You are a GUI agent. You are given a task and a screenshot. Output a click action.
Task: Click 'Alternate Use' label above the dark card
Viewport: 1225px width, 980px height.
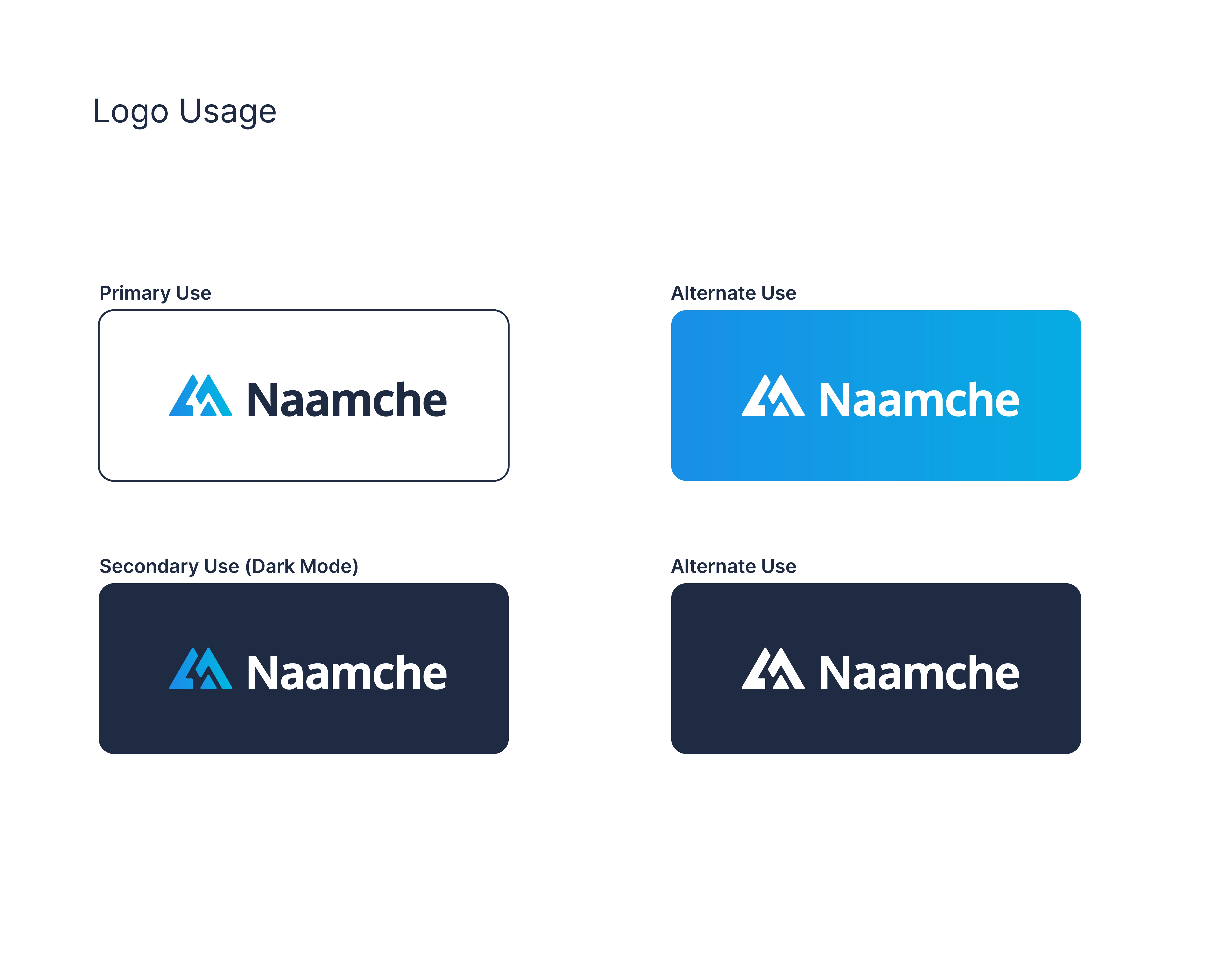tap(734, 566)
